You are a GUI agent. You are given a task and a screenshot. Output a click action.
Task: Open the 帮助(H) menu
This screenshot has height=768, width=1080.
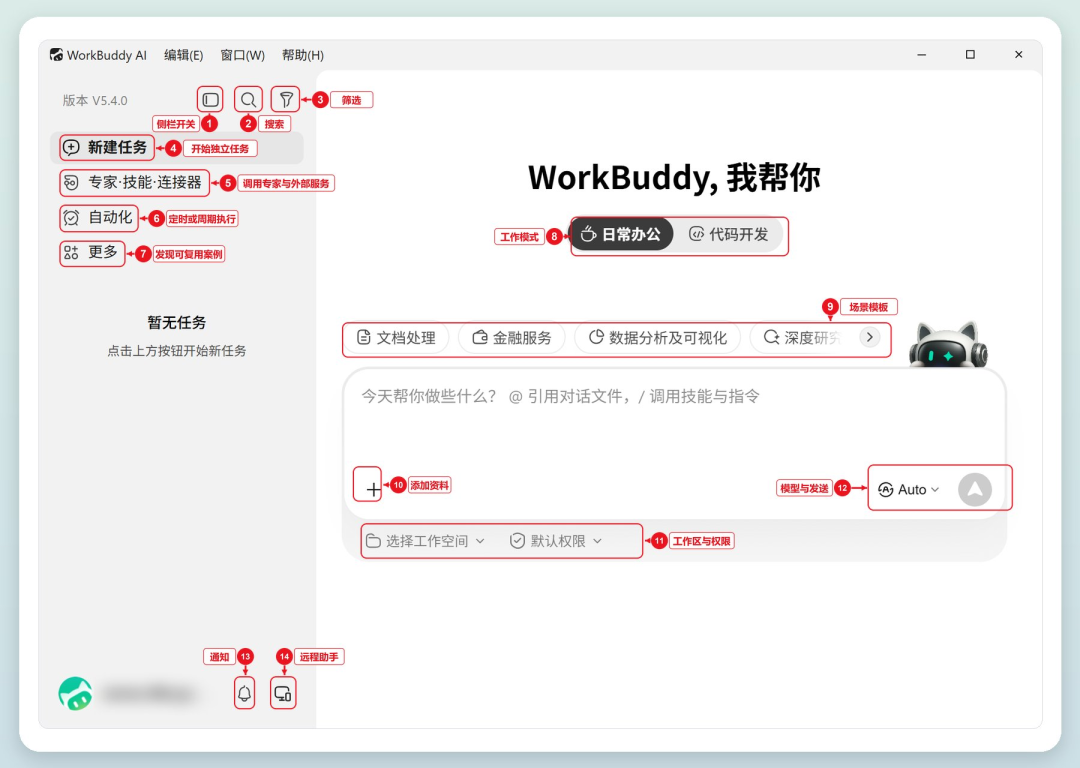[303, 55]
